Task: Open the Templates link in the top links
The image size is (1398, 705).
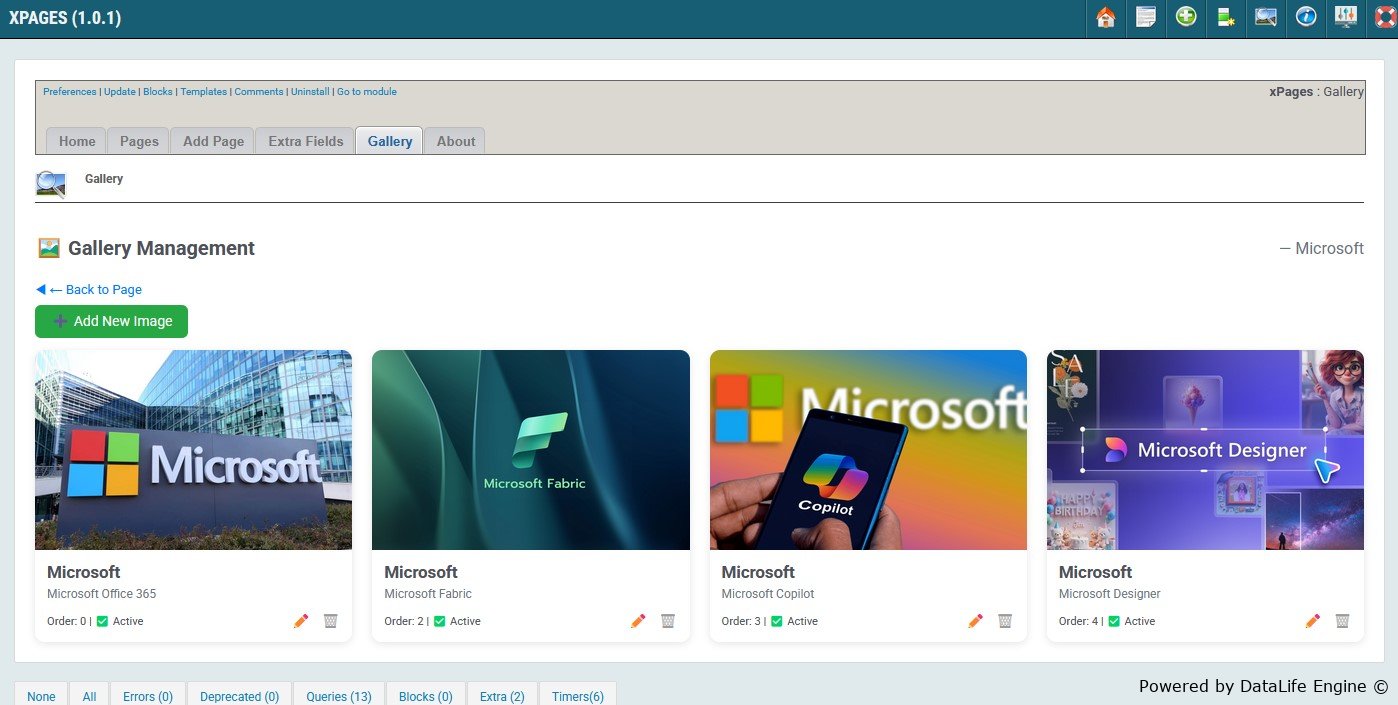Action: pos(203,91)
